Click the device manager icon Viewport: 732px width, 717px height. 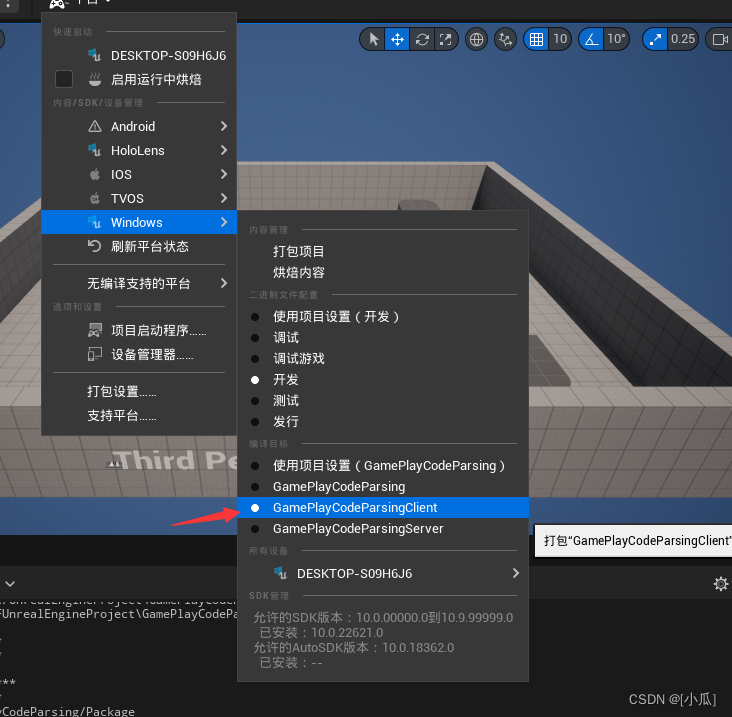point(95,354)
